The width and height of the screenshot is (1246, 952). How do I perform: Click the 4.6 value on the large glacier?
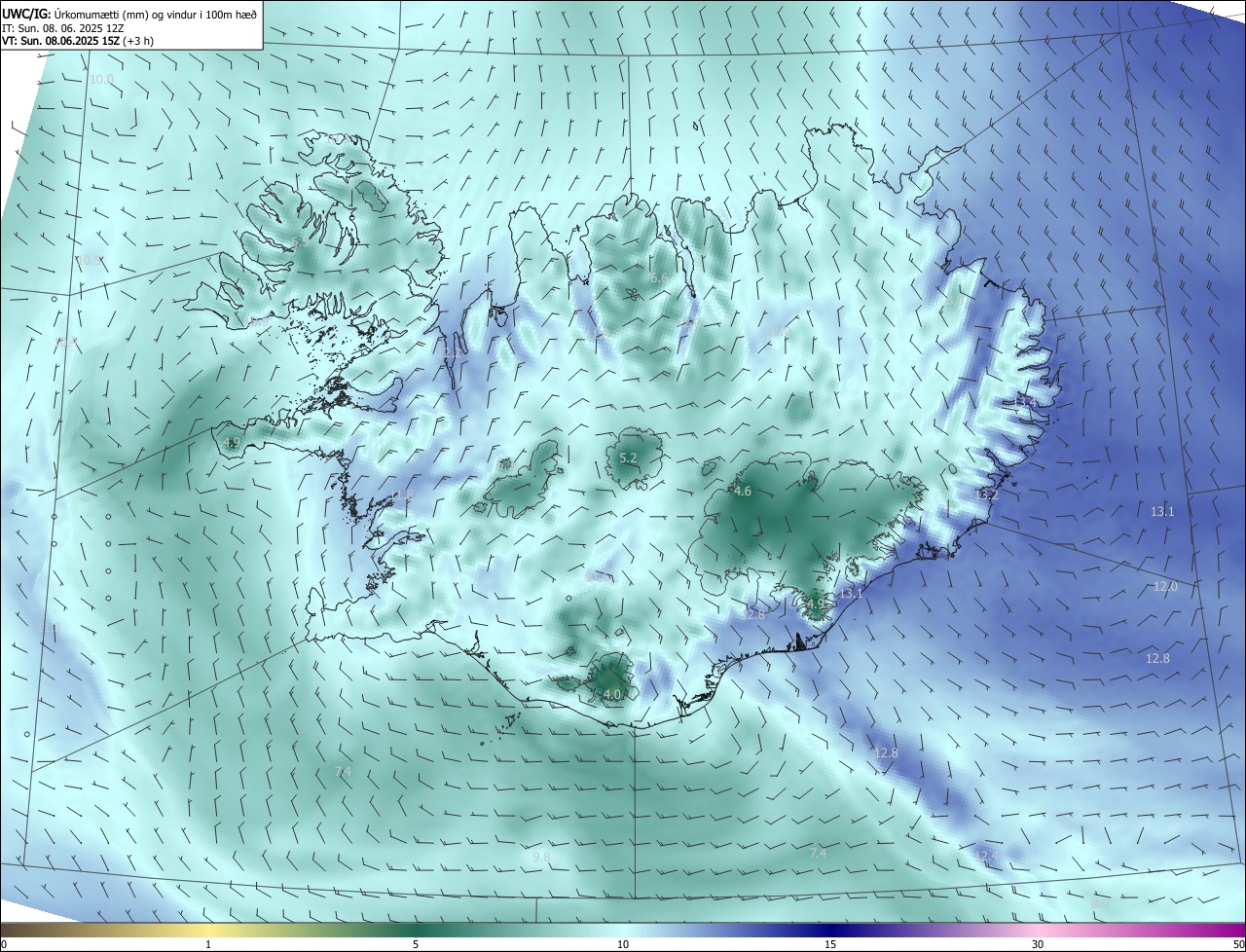tap(743, 492)
